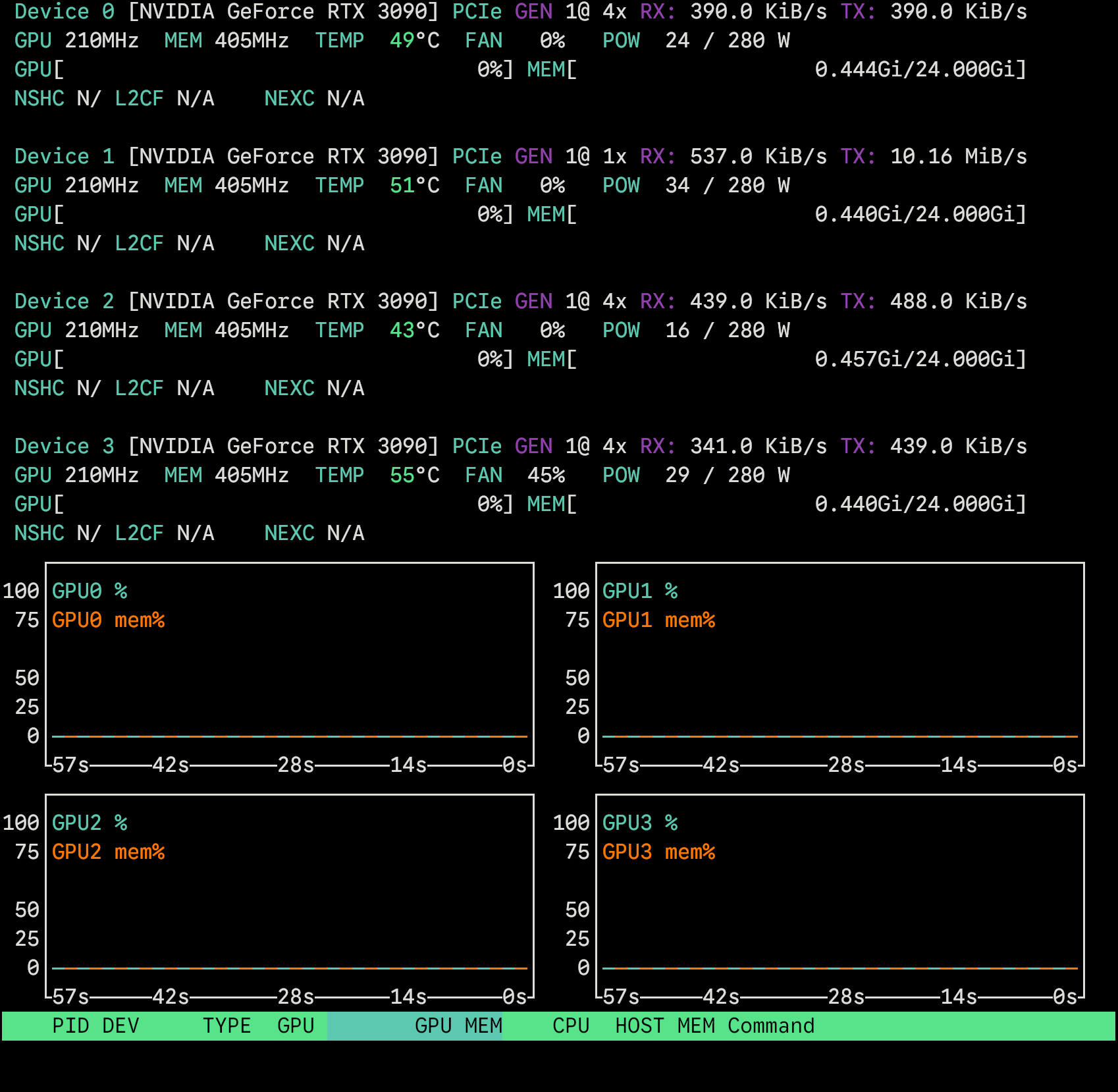Click the Command column header
The image size is (1118, 1092).
(x=771, y=1025)
